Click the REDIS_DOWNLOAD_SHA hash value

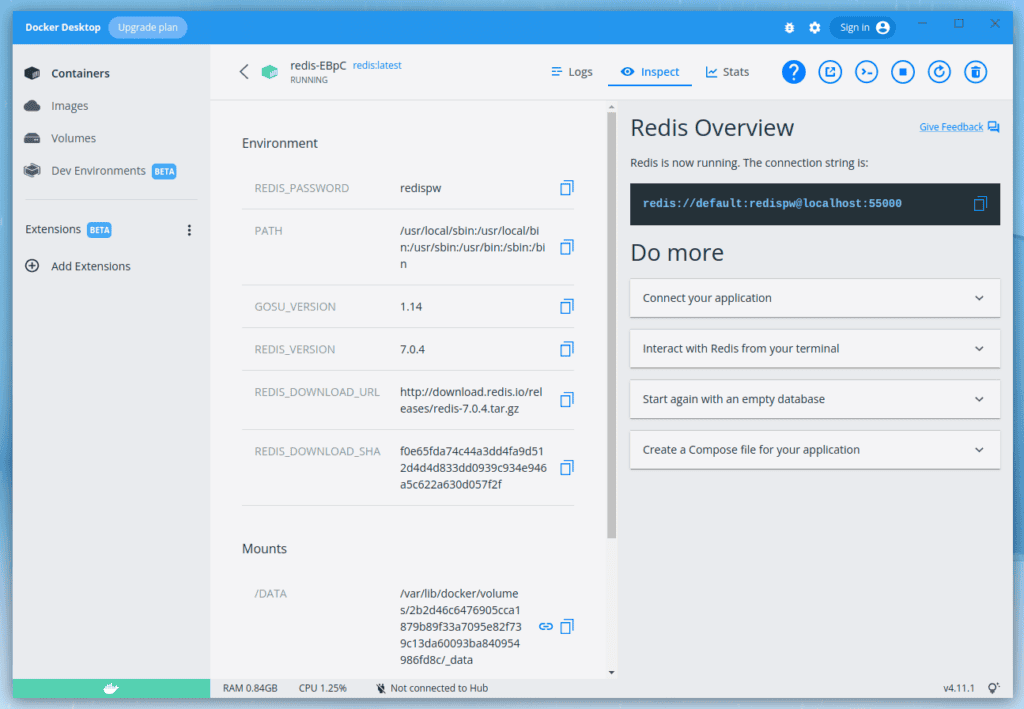pos(473,467)
